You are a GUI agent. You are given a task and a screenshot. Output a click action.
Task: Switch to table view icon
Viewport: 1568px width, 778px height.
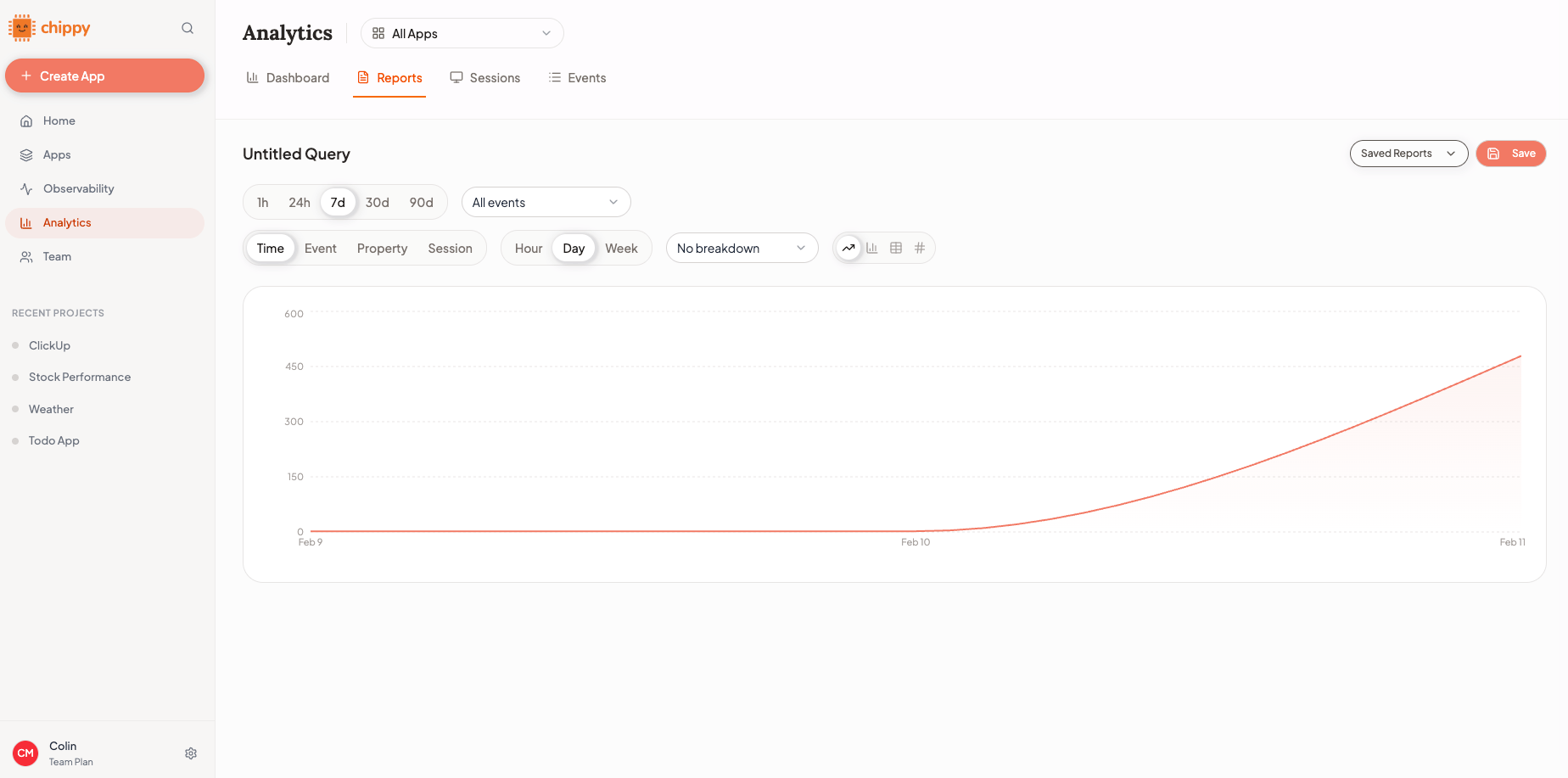click(x=896, y=248)
